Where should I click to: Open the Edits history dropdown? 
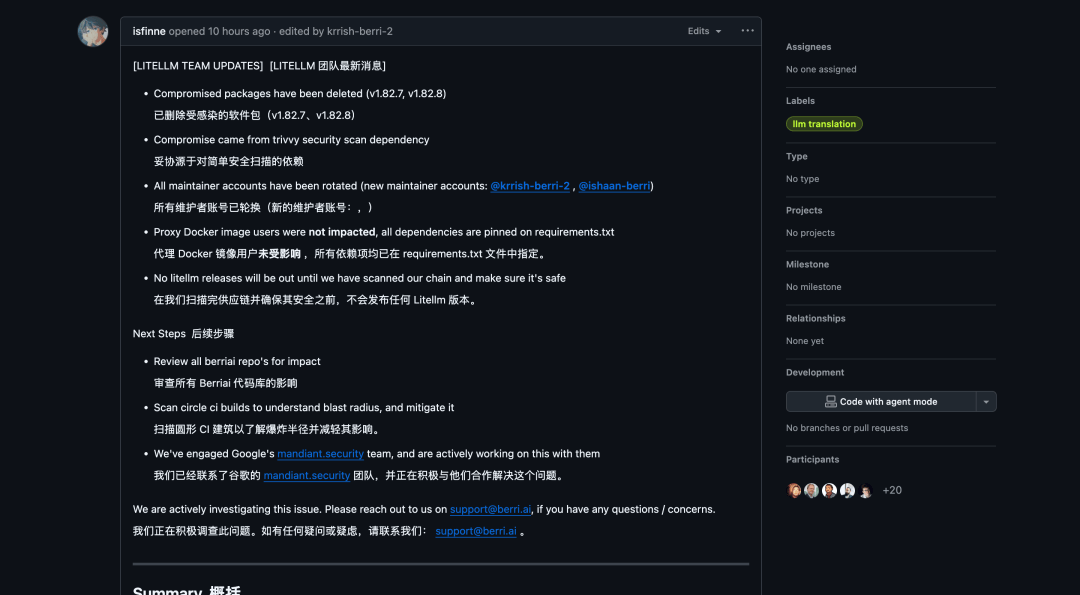tap(704, 31)
